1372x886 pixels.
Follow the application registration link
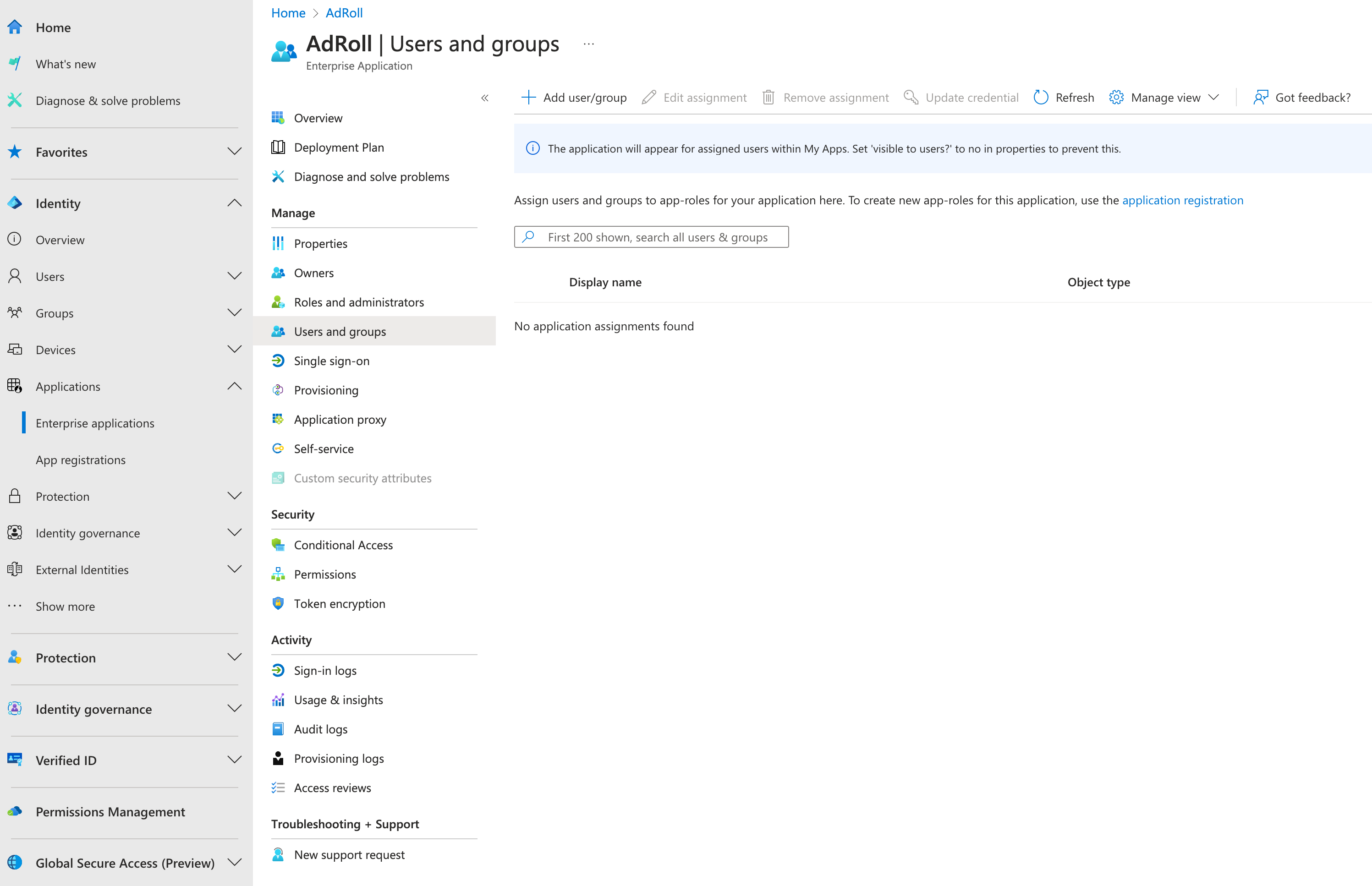1182,200
